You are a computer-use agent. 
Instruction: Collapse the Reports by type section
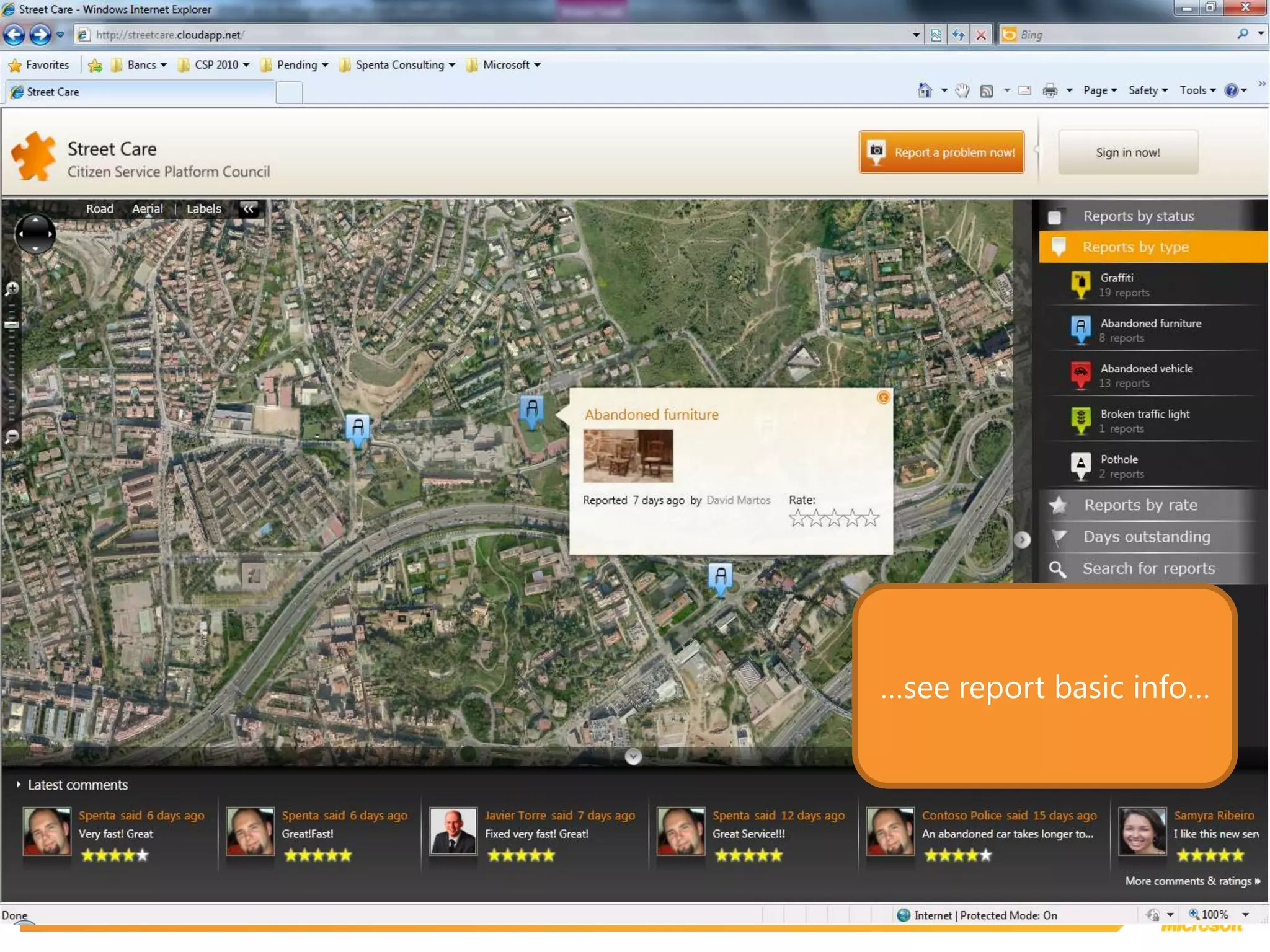(x=1152, y=247)
